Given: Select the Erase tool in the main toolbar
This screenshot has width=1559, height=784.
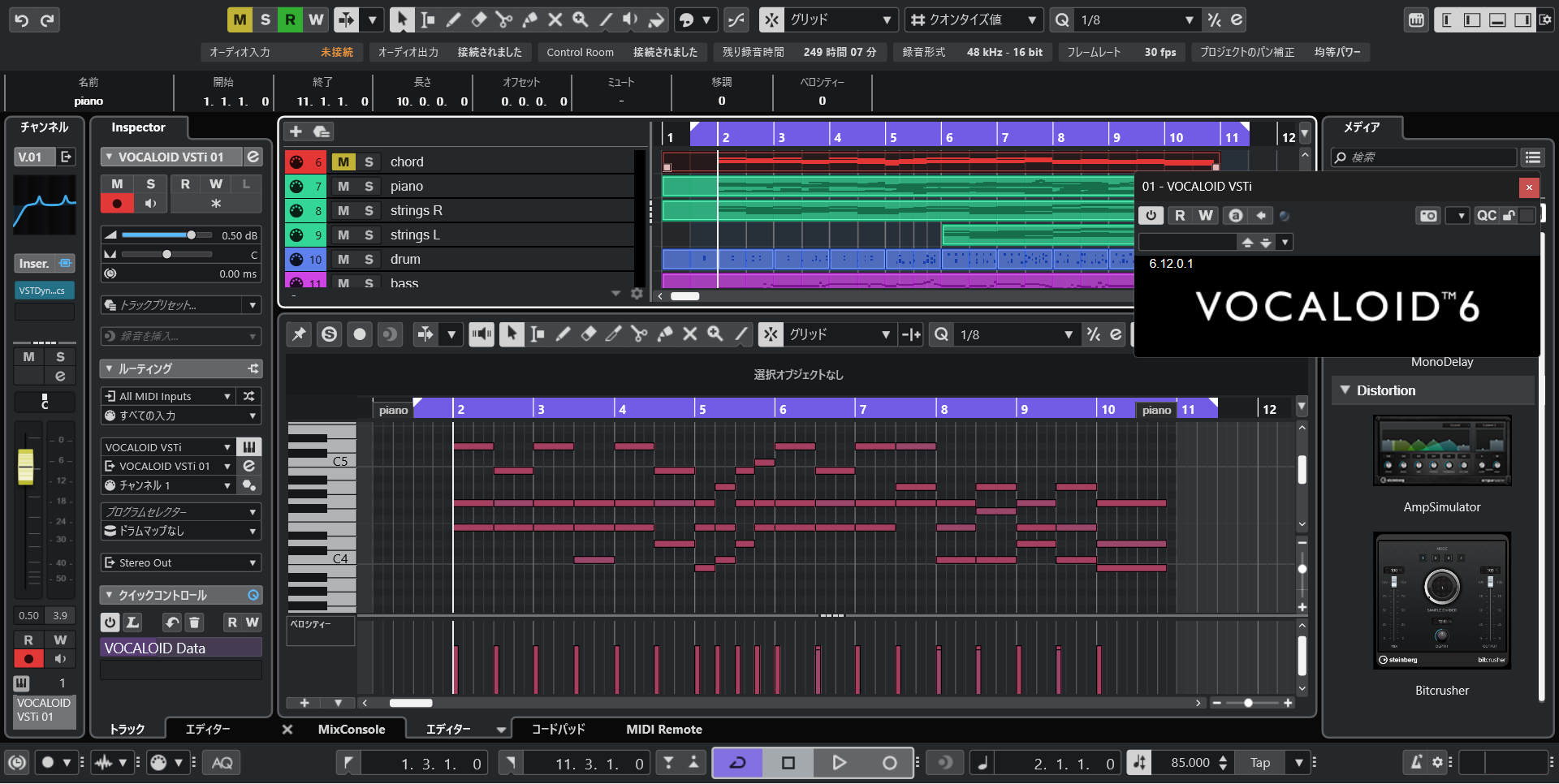Looking at the screenshot, I should point(478,19).
